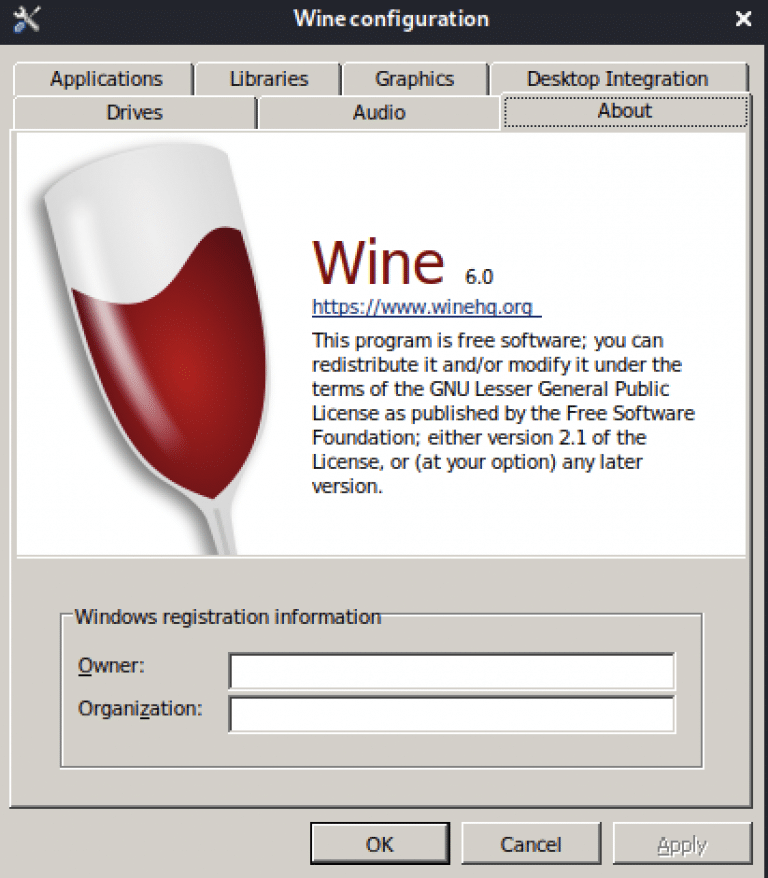Screen dimensions: 768x878
Task: Click the greyed-out Apply button
Action: [682, 843]
